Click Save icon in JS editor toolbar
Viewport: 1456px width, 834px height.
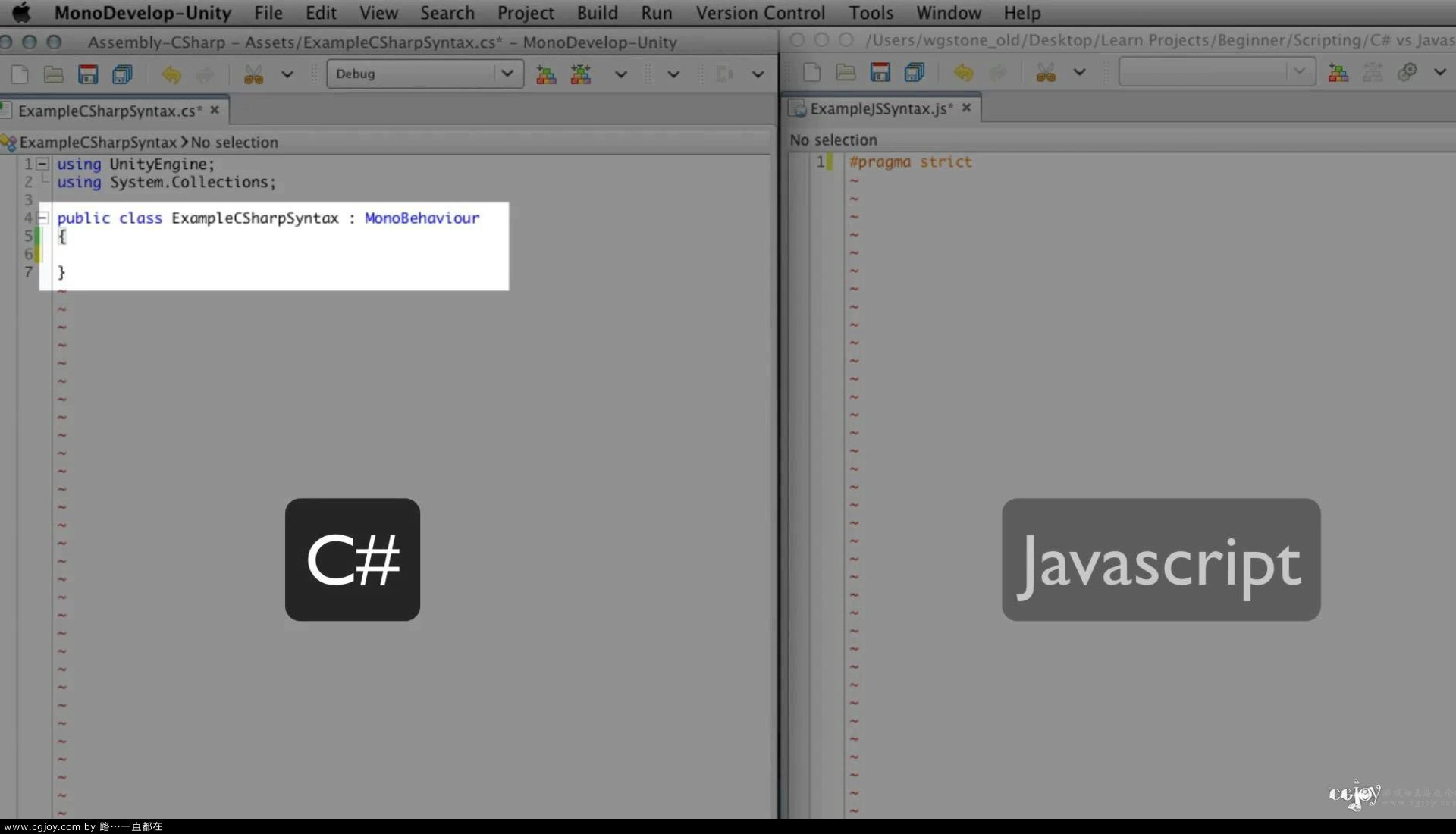tap(880, 73)
